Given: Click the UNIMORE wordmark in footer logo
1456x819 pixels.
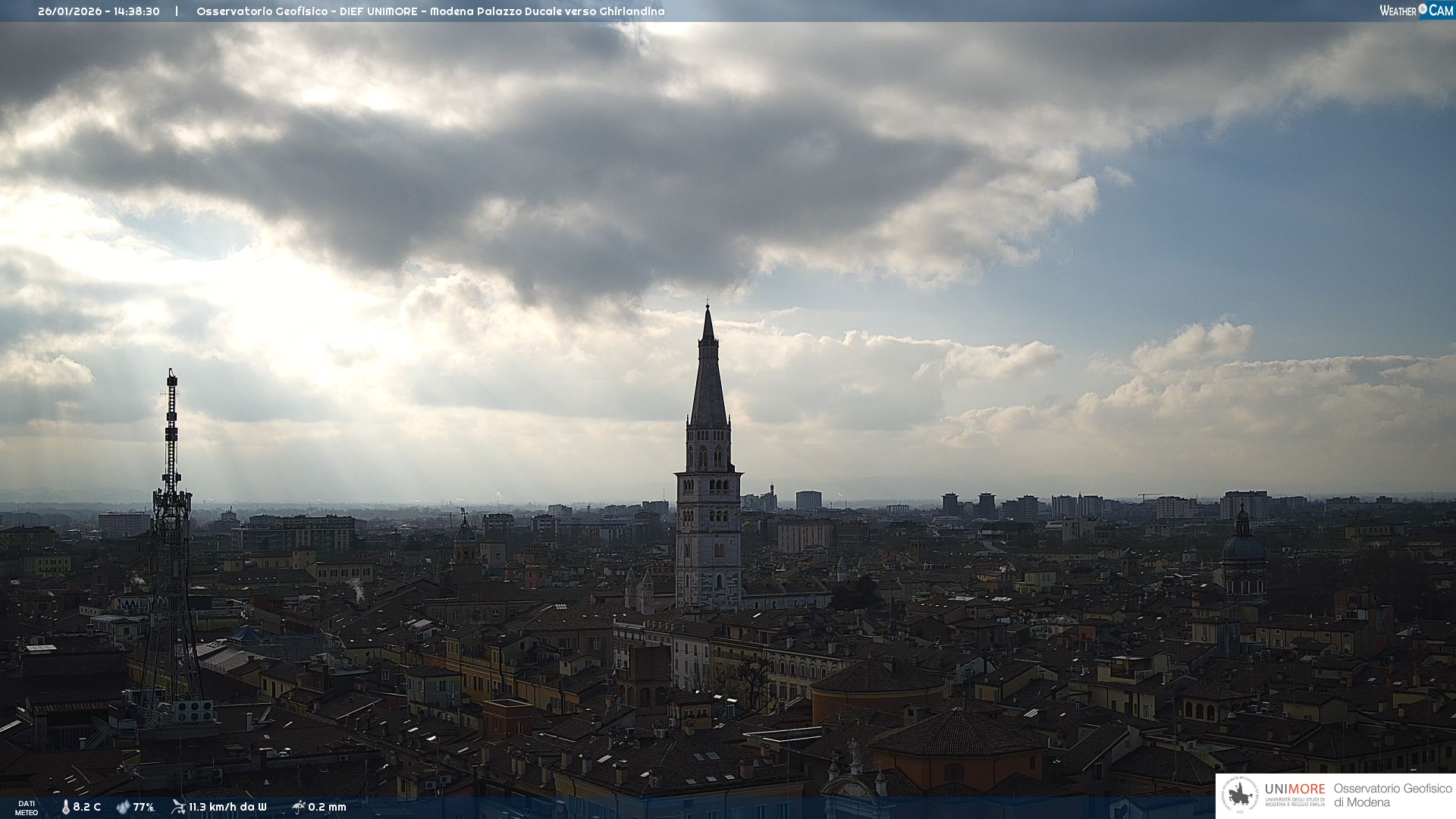Looking at the screenshot, I should [x=1294, y=789].
